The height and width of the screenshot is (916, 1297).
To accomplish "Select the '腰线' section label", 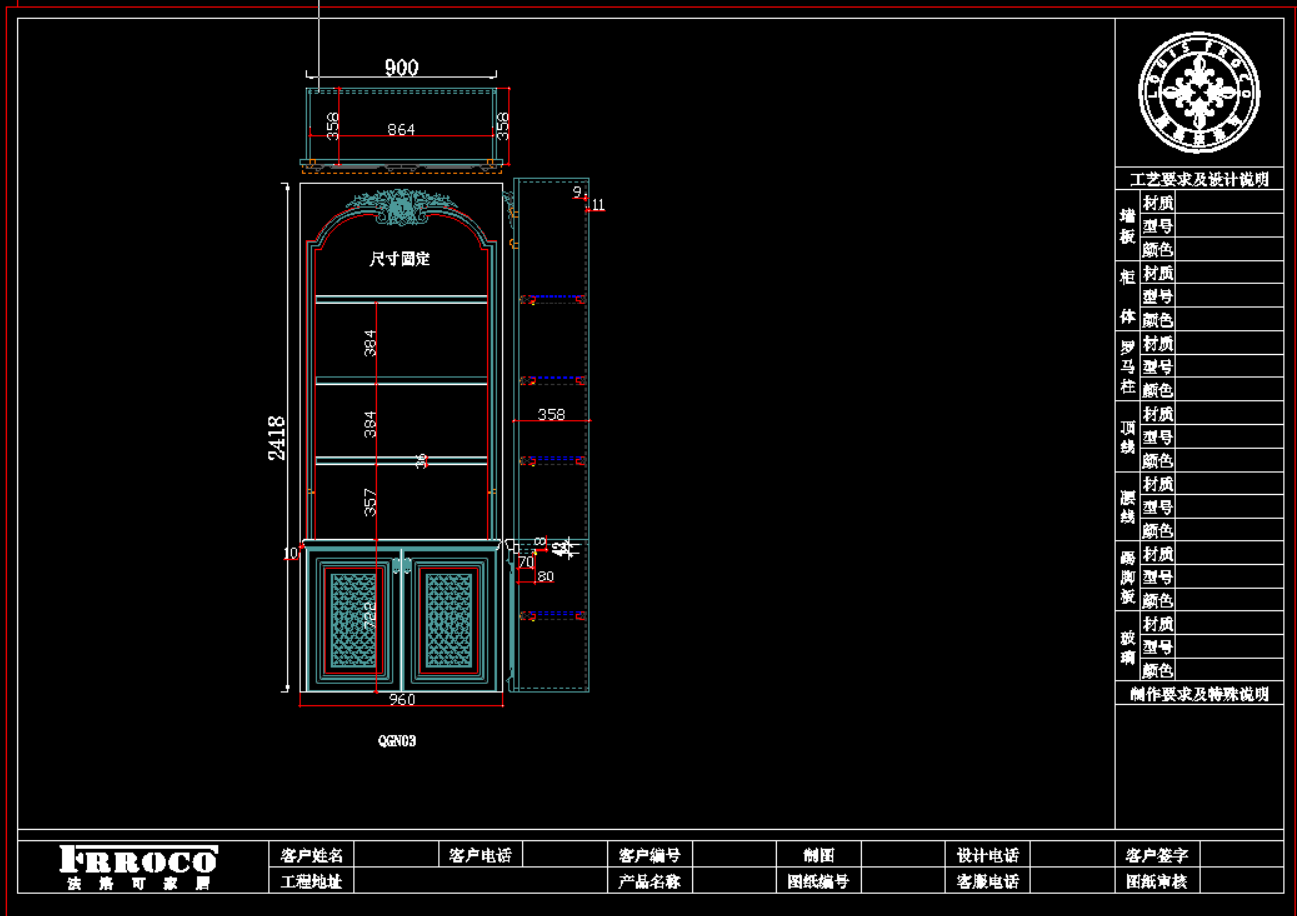I will click(x=1128, y=507).
